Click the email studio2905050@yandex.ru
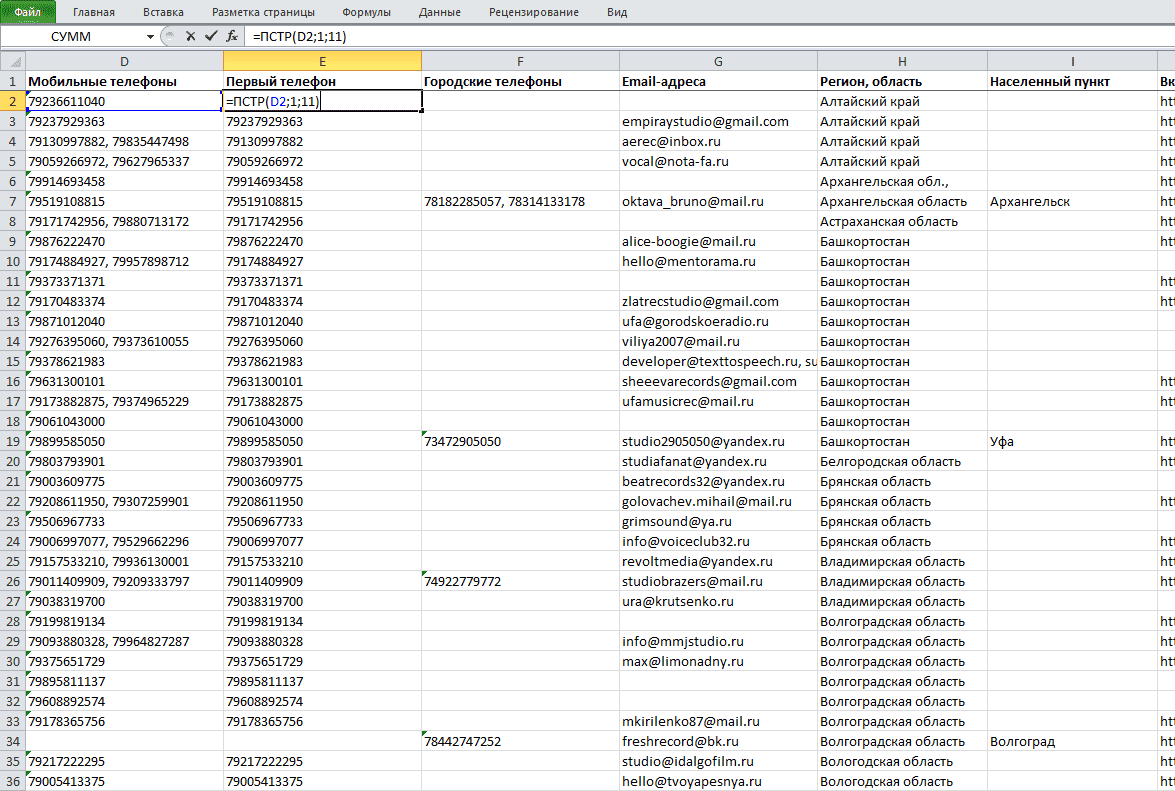Screen dimensions: 1175x791 (x=703, y=441)
